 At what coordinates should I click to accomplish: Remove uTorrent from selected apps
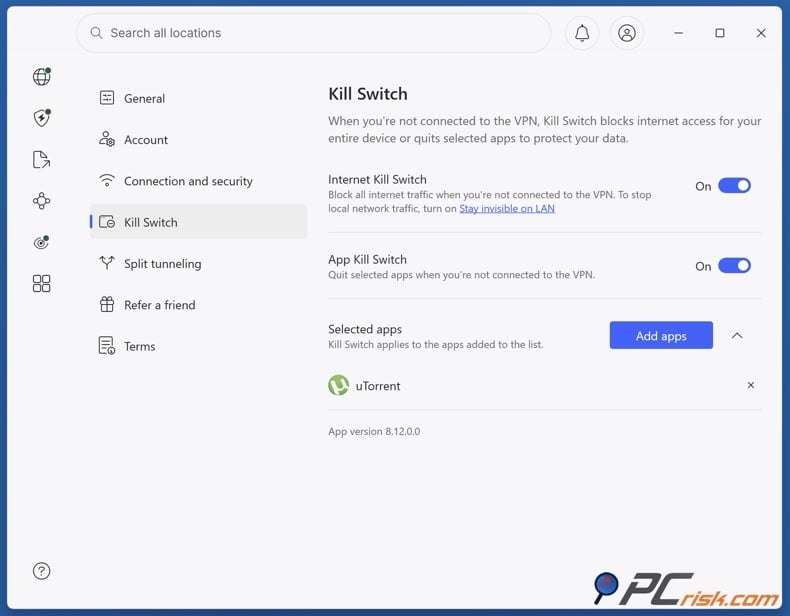pos(751,385)
